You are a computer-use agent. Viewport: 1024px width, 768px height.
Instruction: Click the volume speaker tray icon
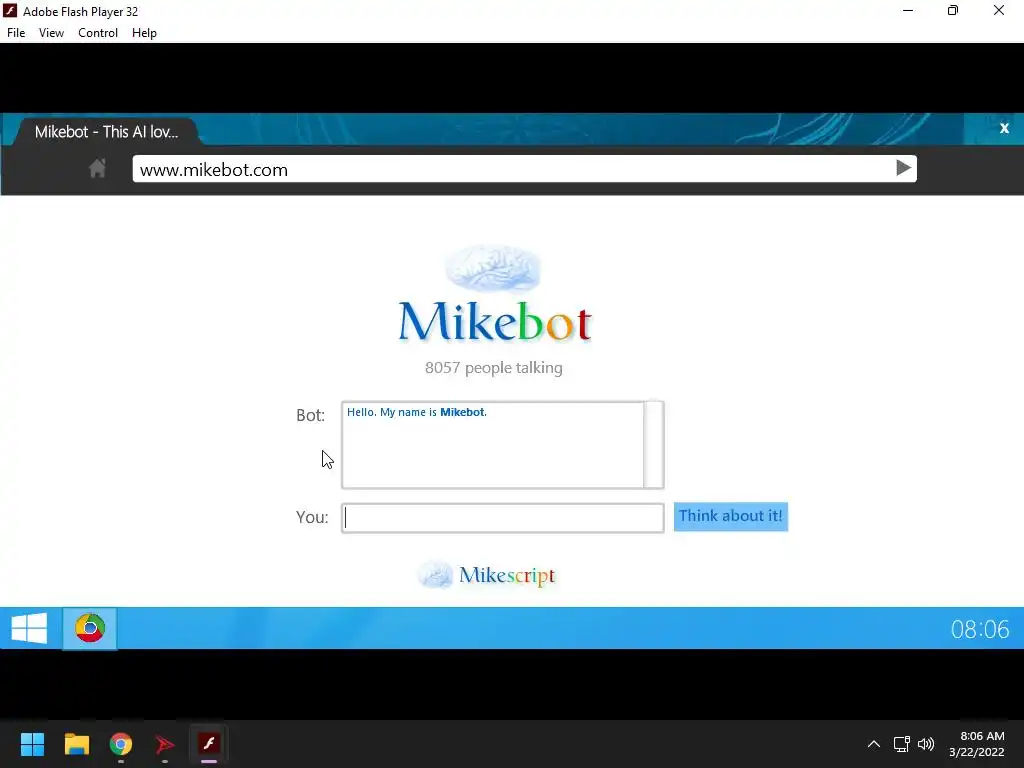coord(926,744)
